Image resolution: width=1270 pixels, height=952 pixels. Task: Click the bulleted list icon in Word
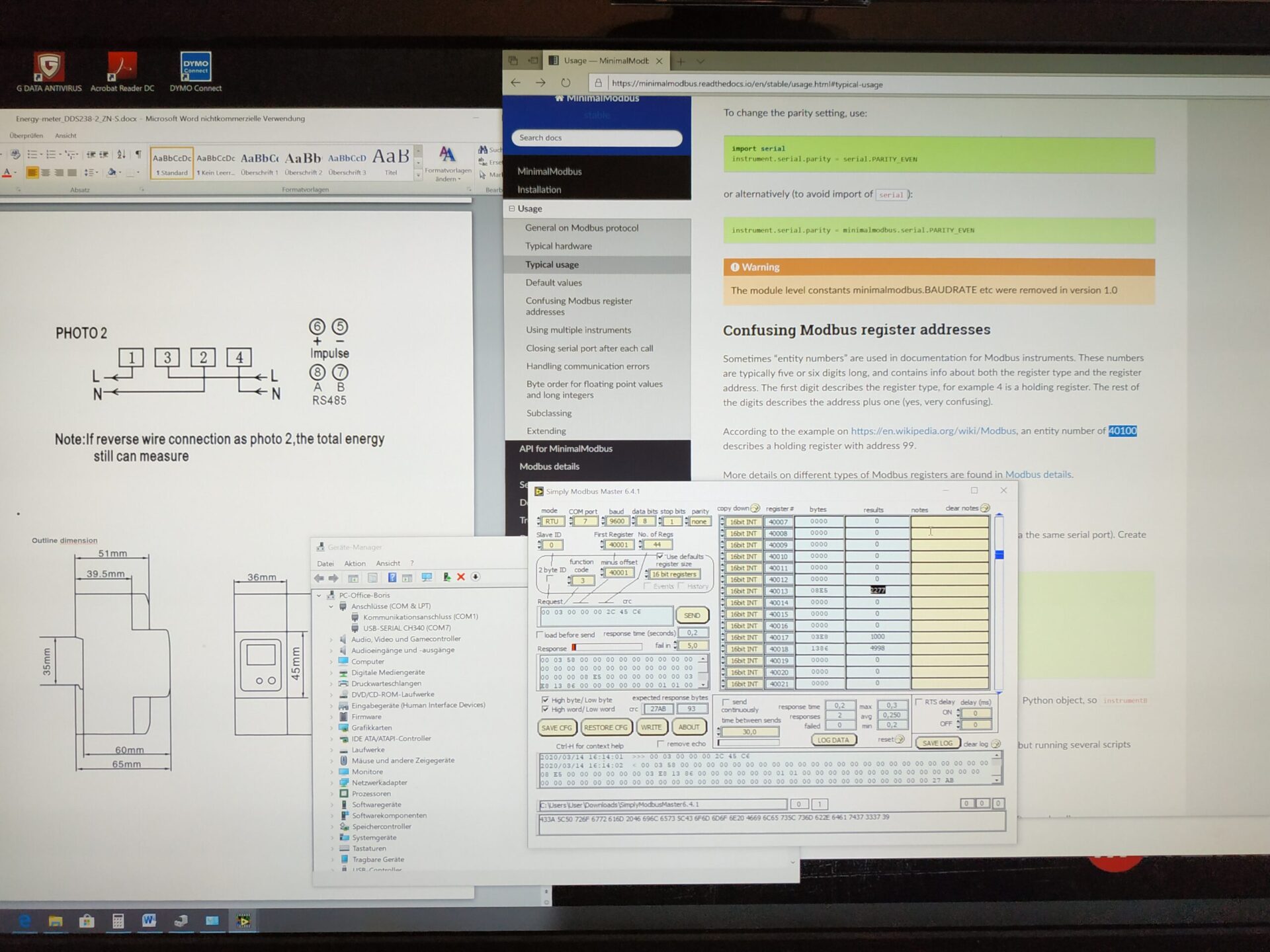(32, 155)
